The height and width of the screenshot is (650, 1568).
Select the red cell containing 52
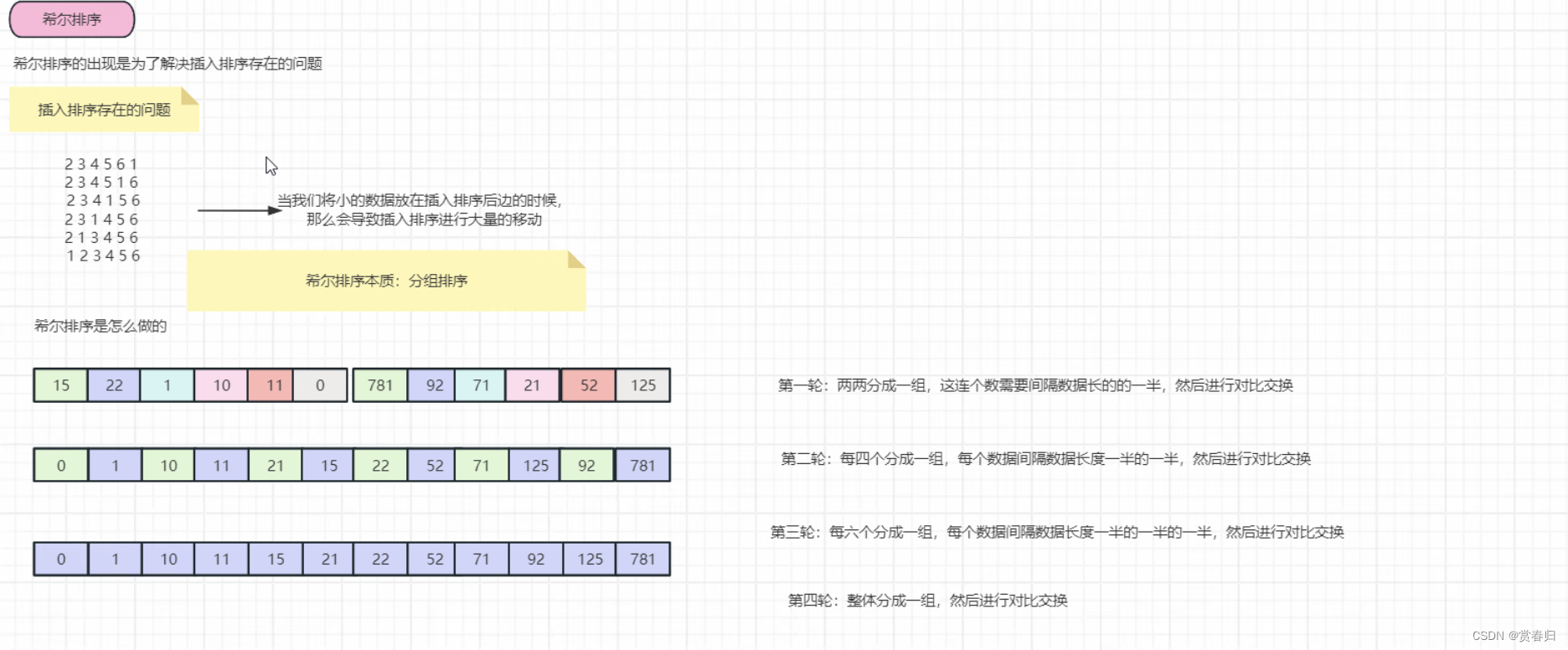[x=588, y=385]
